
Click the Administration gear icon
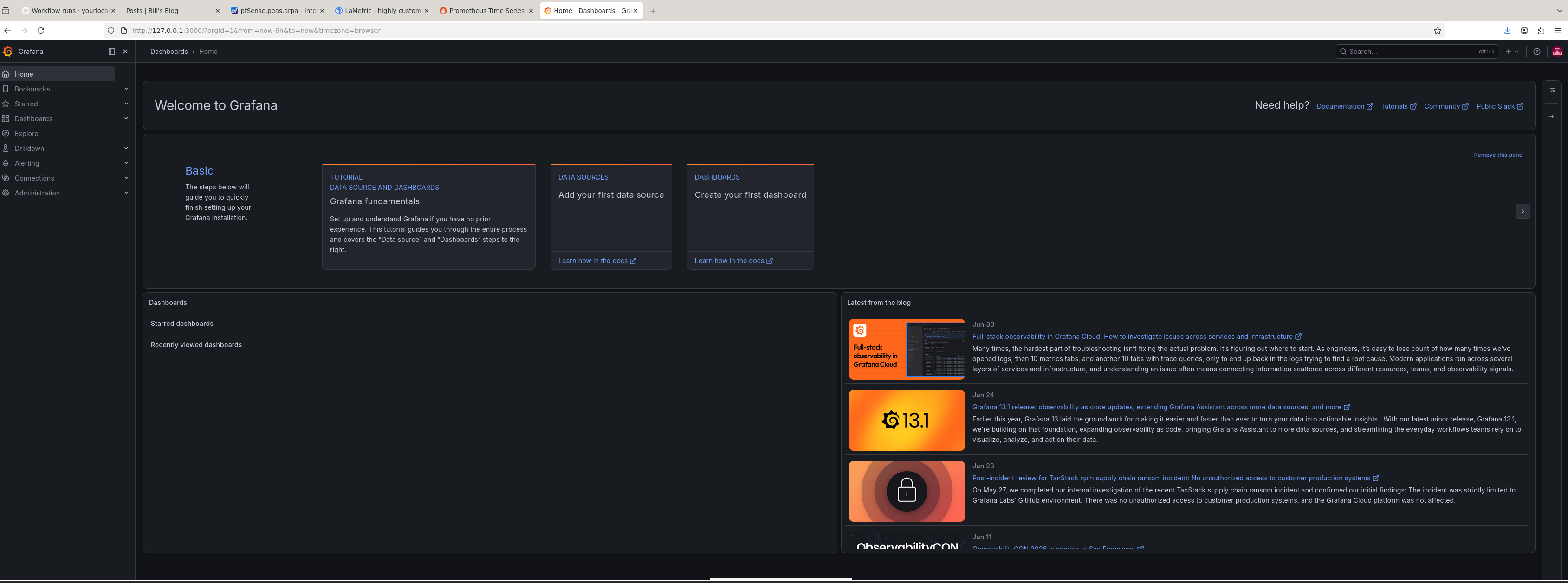tap(6, 193)
